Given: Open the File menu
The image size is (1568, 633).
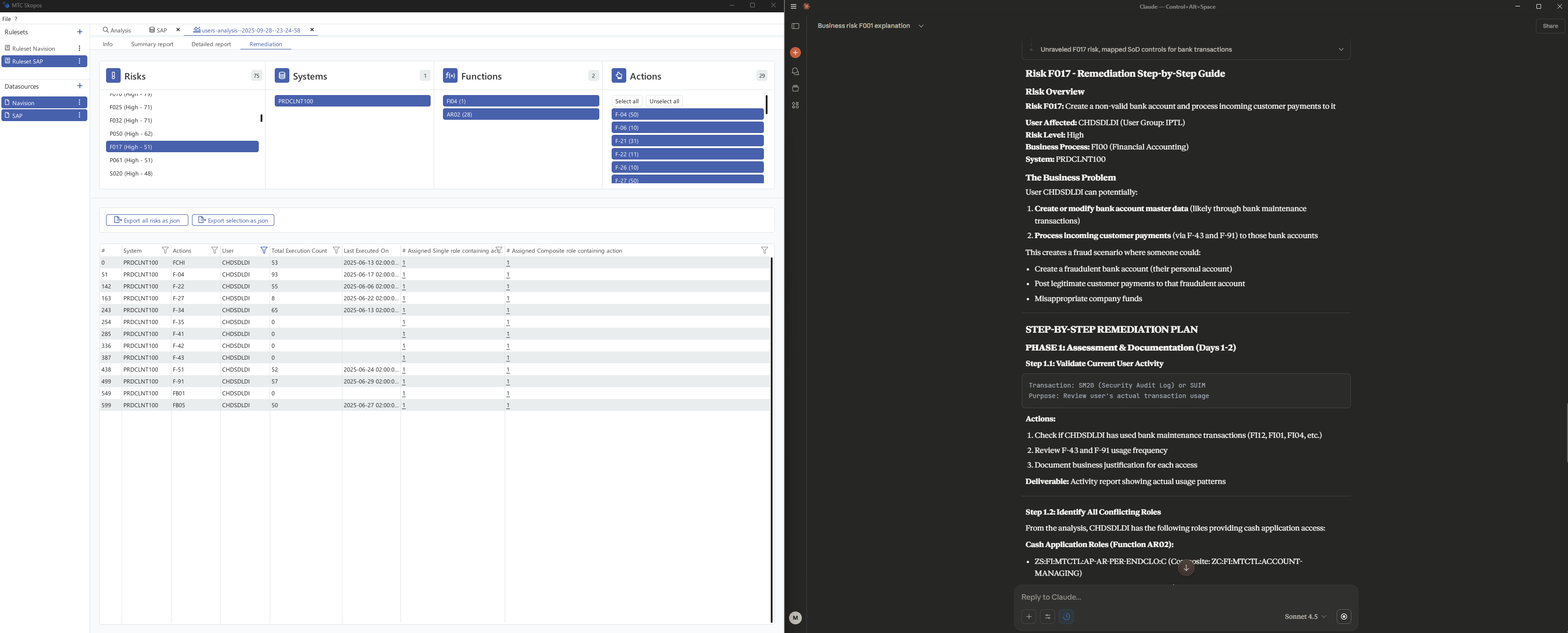Looking at the screenshot, I should pyautogui.click(x=7, y=19).
